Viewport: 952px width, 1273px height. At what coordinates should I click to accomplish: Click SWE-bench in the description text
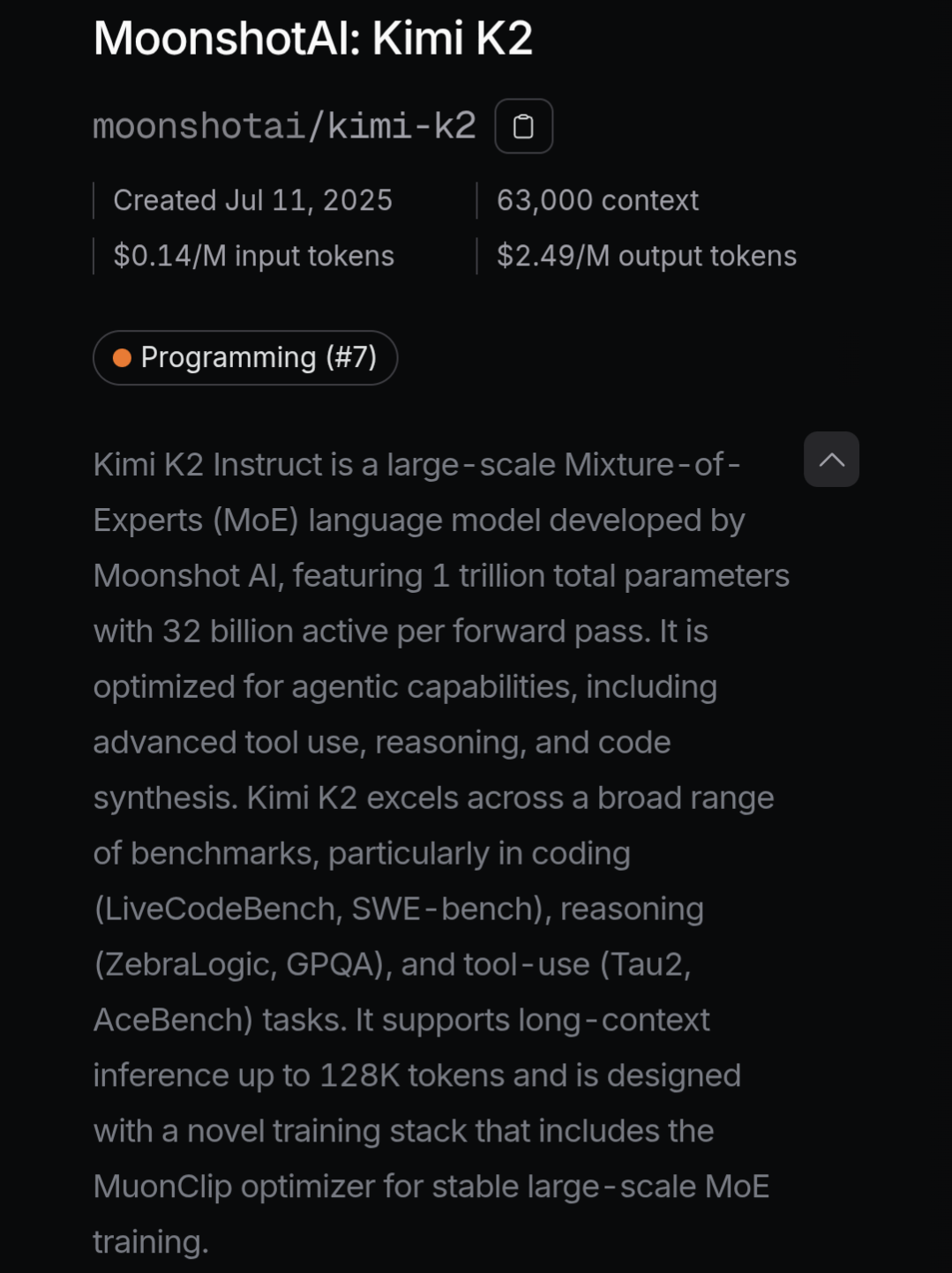(x=444, y=909)
